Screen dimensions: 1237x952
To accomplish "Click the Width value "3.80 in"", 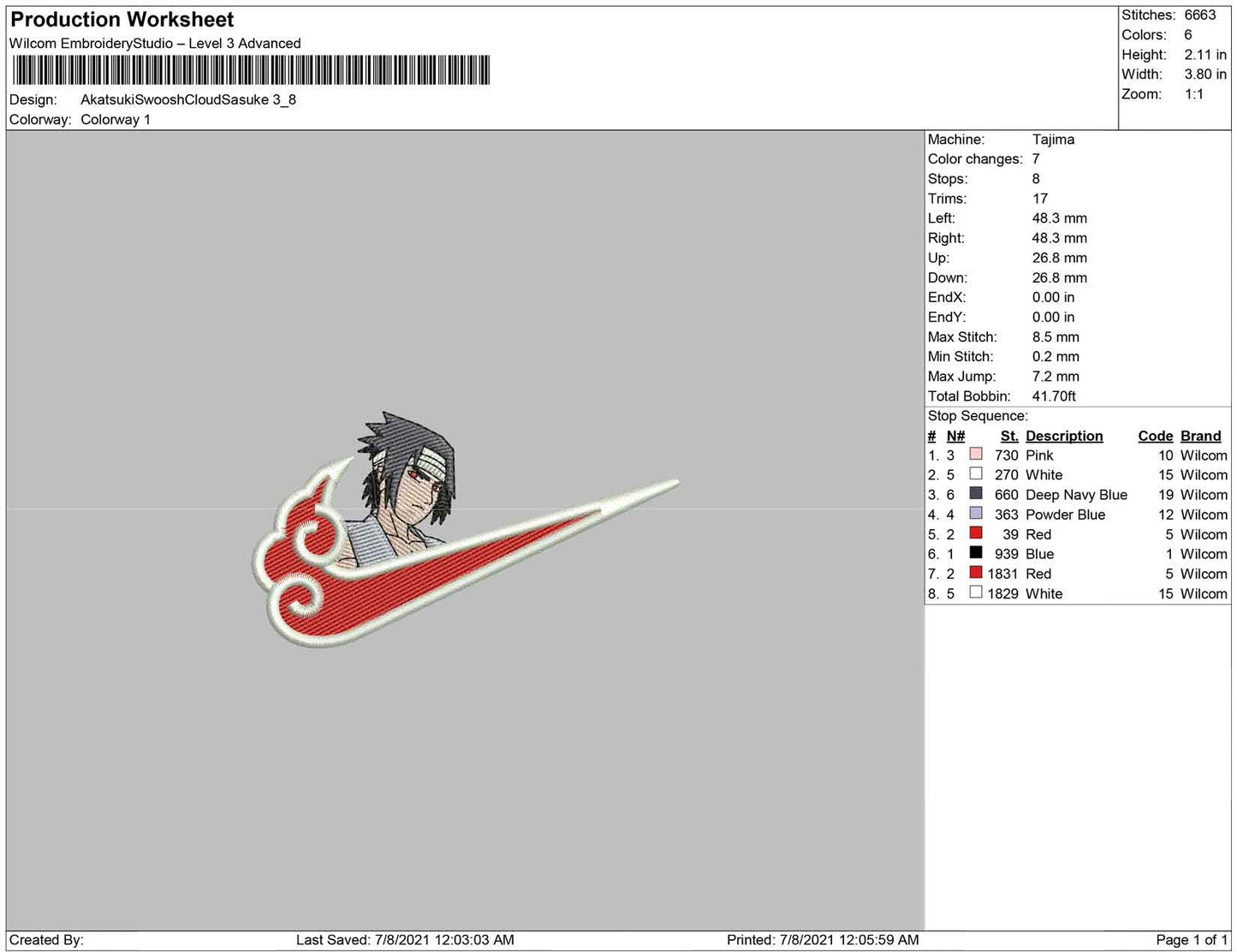I will (1205, 74).
